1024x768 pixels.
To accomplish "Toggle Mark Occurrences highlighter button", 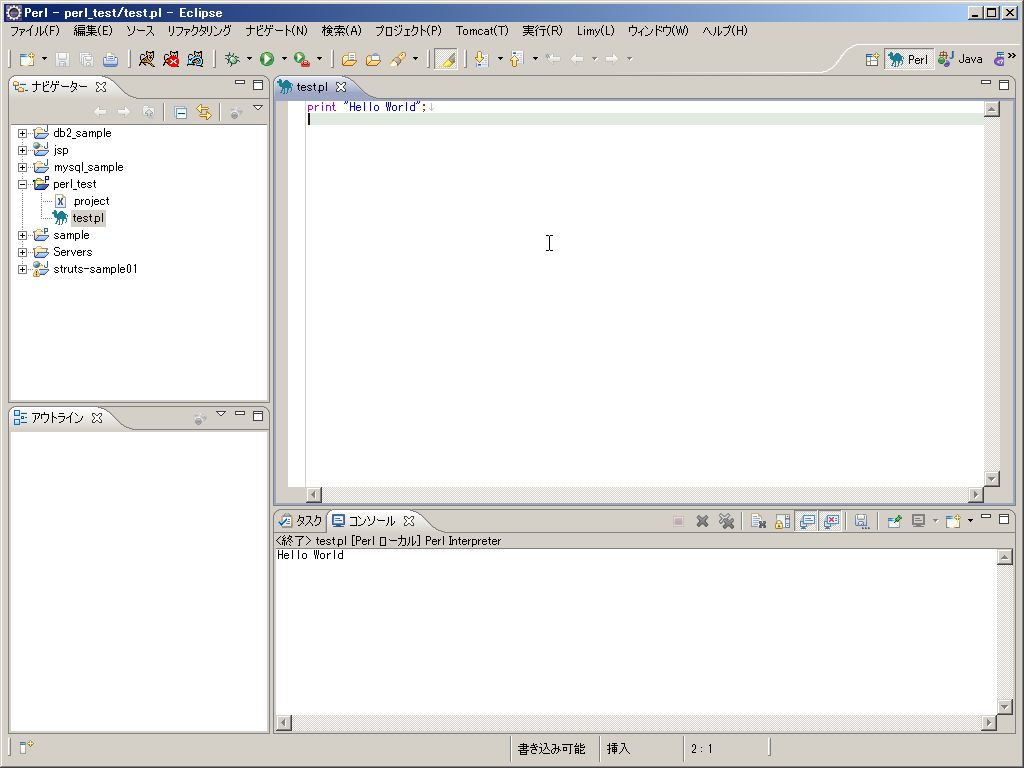I will [x=446, y=59].
